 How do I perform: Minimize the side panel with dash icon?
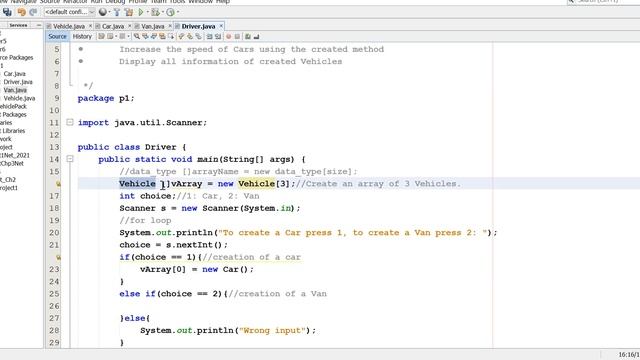39,25
